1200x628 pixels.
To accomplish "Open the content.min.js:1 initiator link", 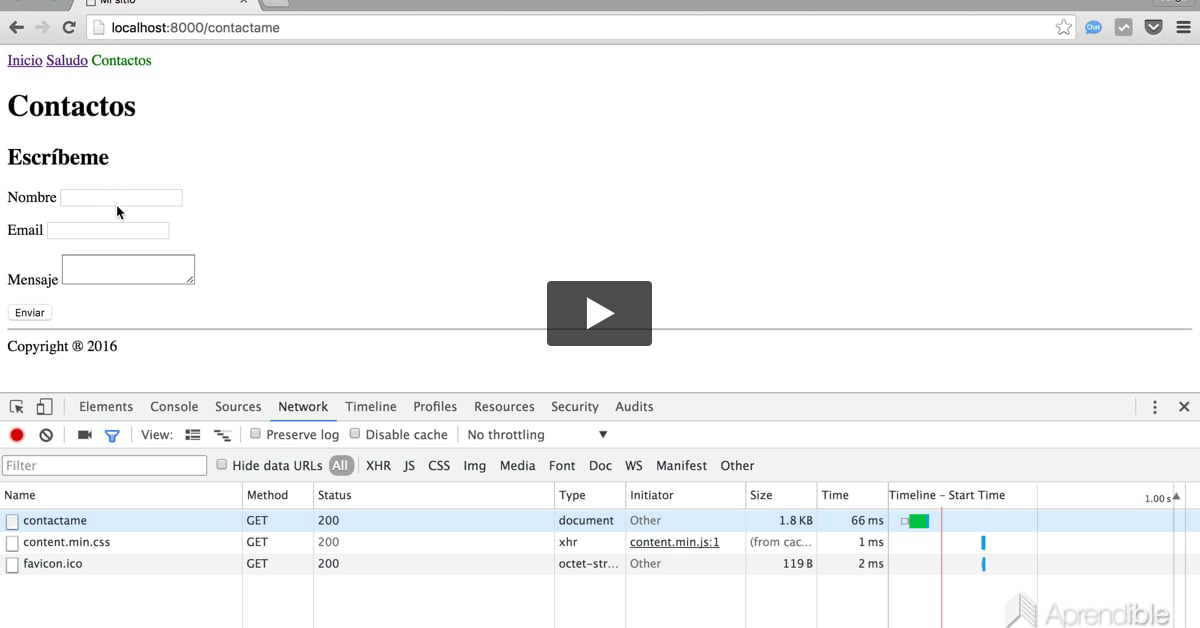I will (675, 543).
